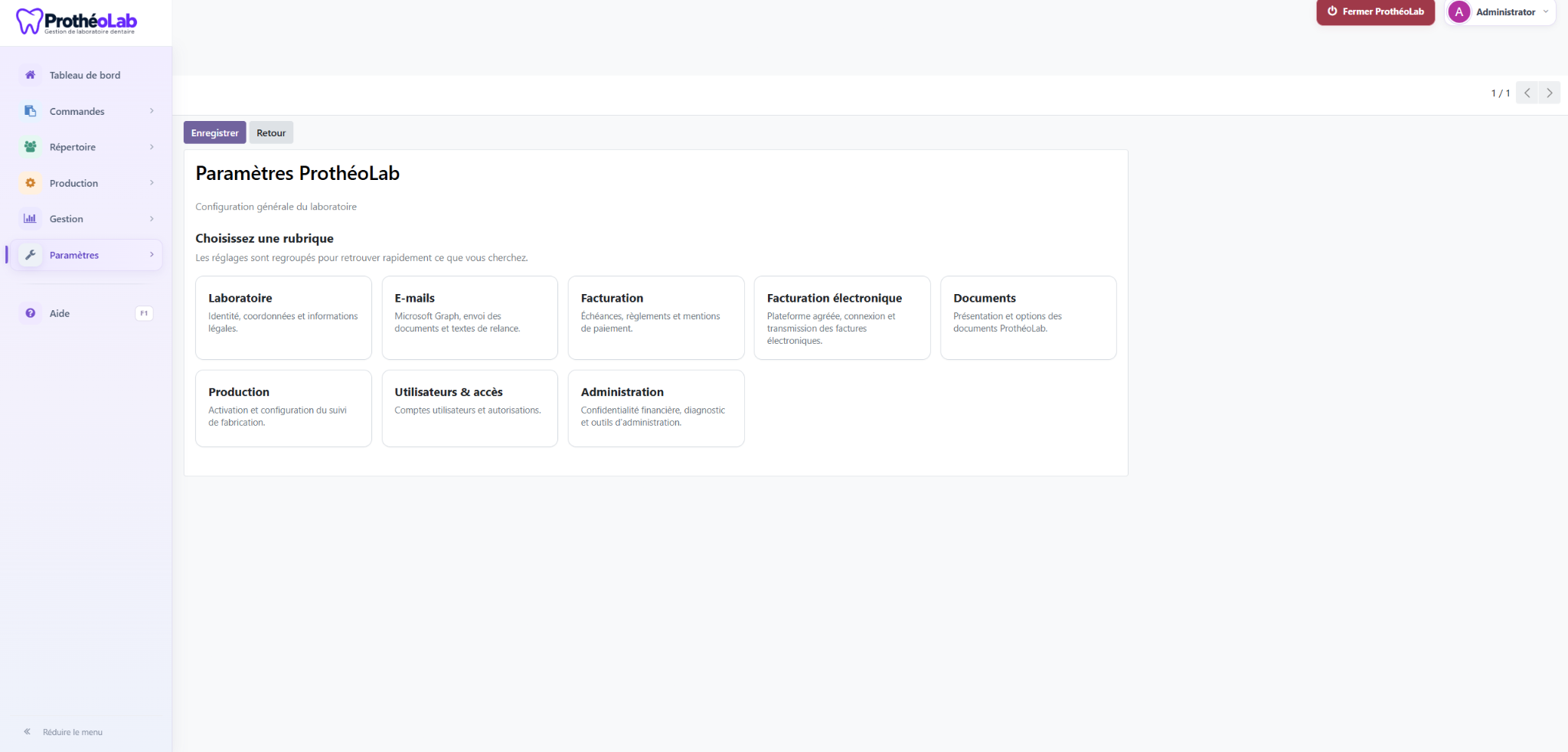Open the Aide menu entry
Screen dimensions: 1568x752
86,313
